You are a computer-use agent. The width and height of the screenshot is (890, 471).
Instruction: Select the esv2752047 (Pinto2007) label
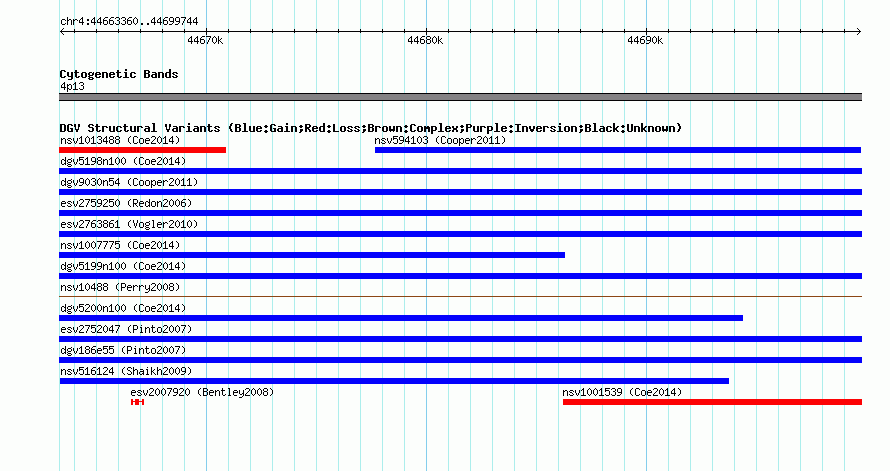point(126,329)
